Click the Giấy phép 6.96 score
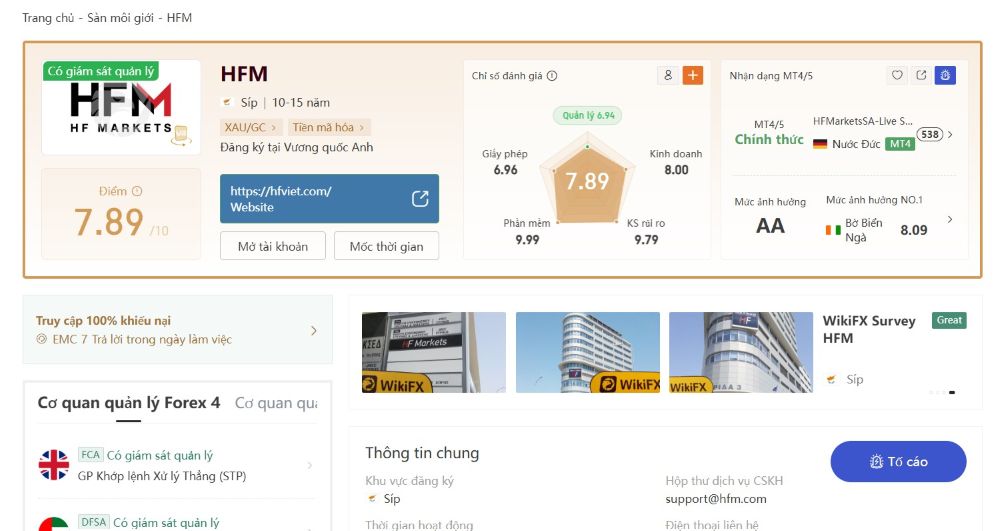This screenshot has width=1000, height=531. point(504,162)
